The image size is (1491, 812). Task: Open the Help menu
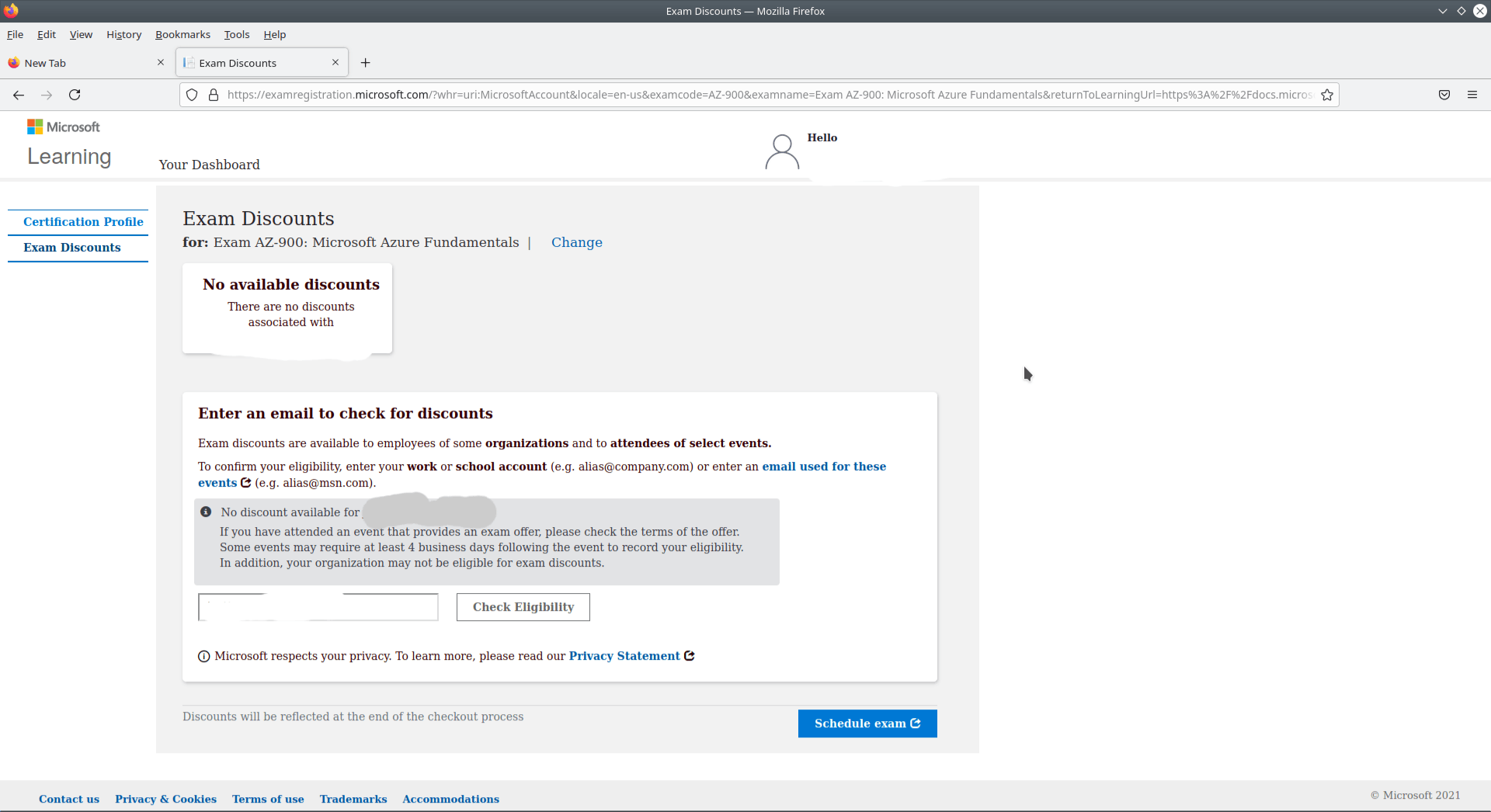(x=274, y=34)
